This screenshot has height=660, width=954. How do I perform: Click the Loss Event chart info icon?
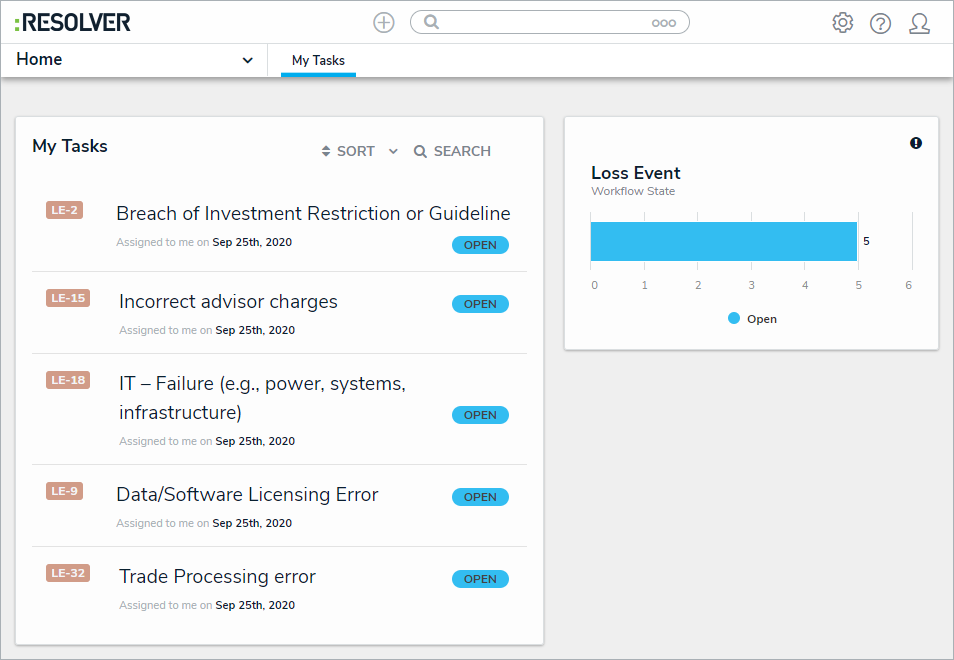916,143
